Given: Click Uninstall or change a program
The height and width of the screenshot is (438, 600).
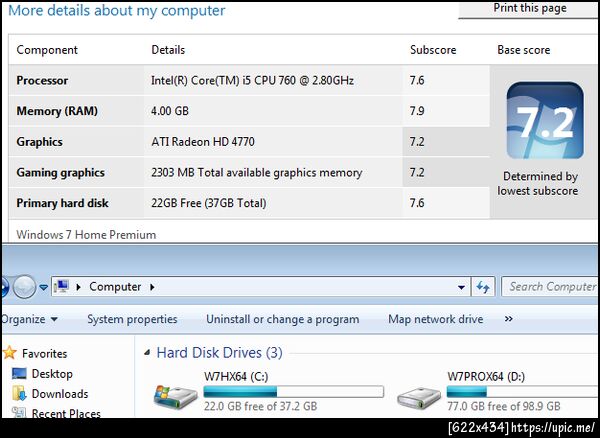Looking at the screenshot, I should coord(282,319).
